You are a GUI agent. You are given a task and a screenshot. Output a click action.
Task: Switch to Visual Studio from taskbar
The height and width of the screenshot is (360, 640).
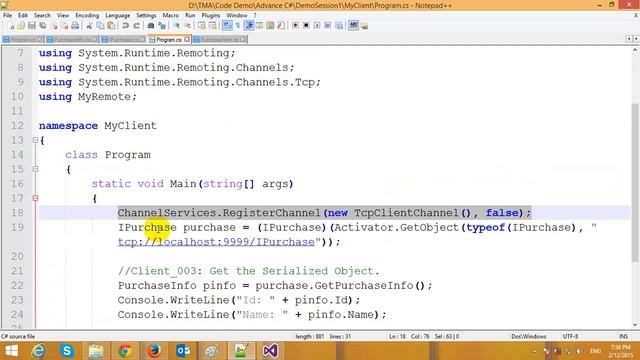pos(270,351)
